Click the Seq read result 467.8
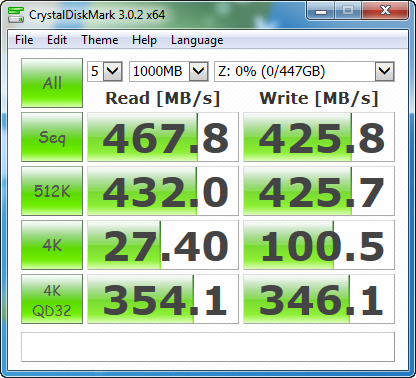Image resolution: width=416 pixels, height=378 pixels. (163, 137)
